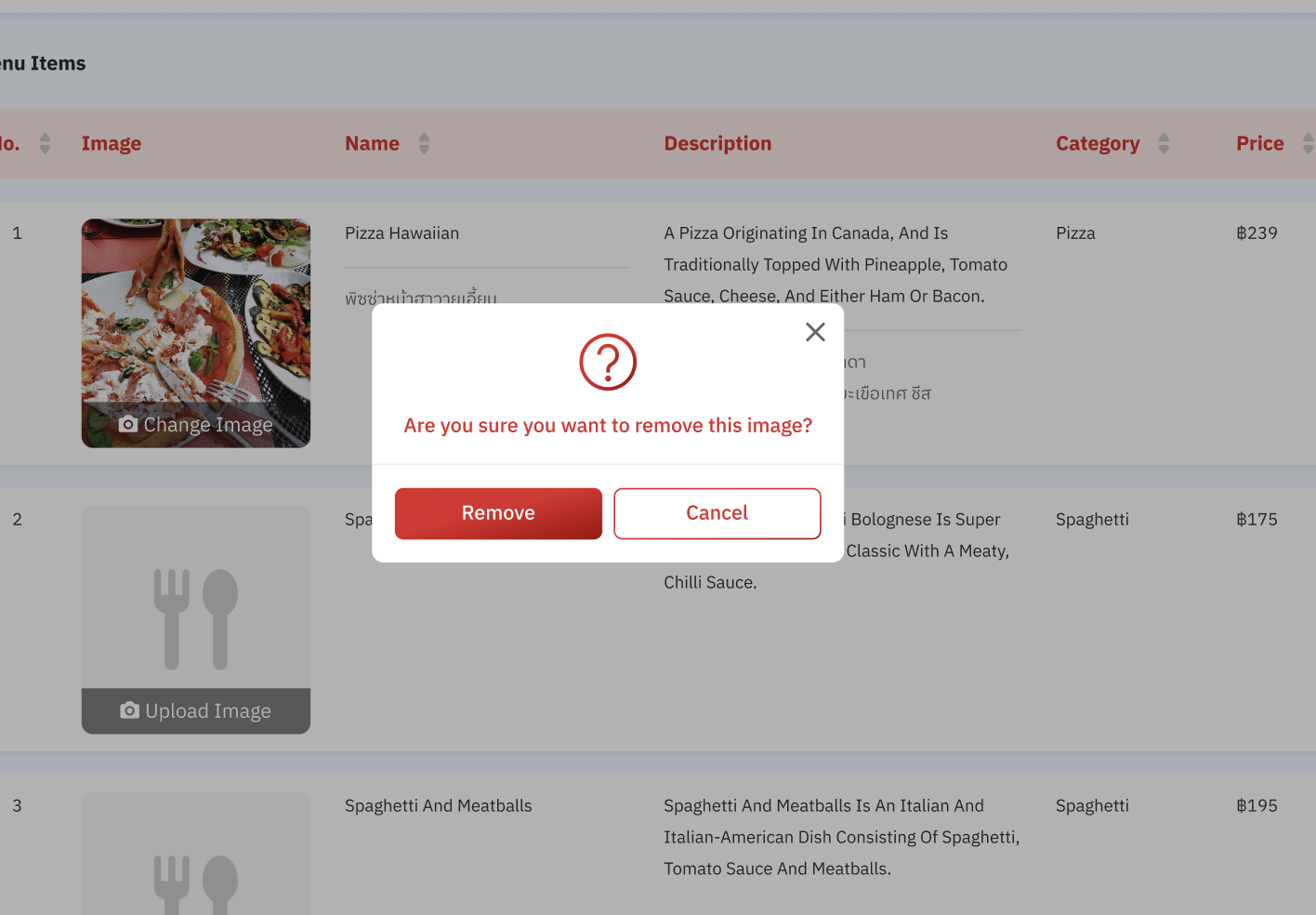The width and height of the screenshot is (1316, 915).
Task: Close the confirmation dialog with X
Action: point(815,332)
